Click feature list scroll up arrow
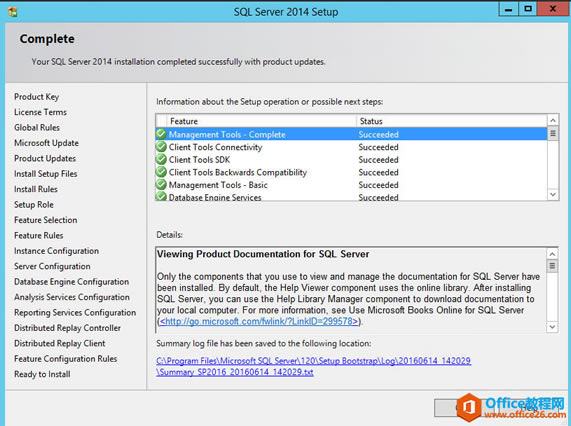Image resolution: width=571 pixels, height=426 pixels. [x=553, y=120]
